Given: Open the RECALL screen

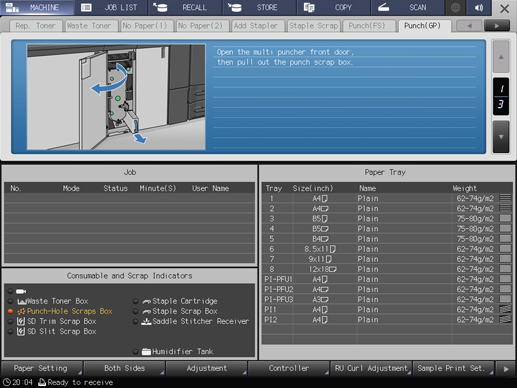Looking at the screenshot, I should point(185,8).
